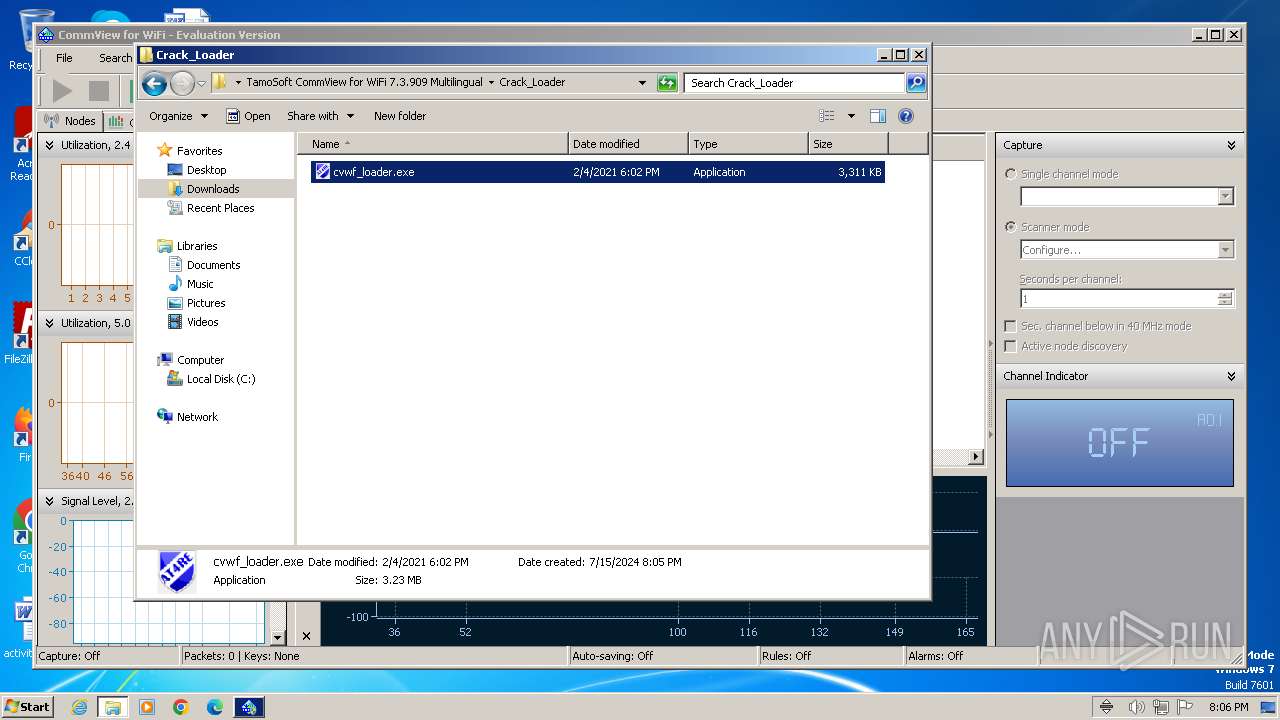
Task: Click Crack_Loader breadcrumb segment
Action: (532, 83)
